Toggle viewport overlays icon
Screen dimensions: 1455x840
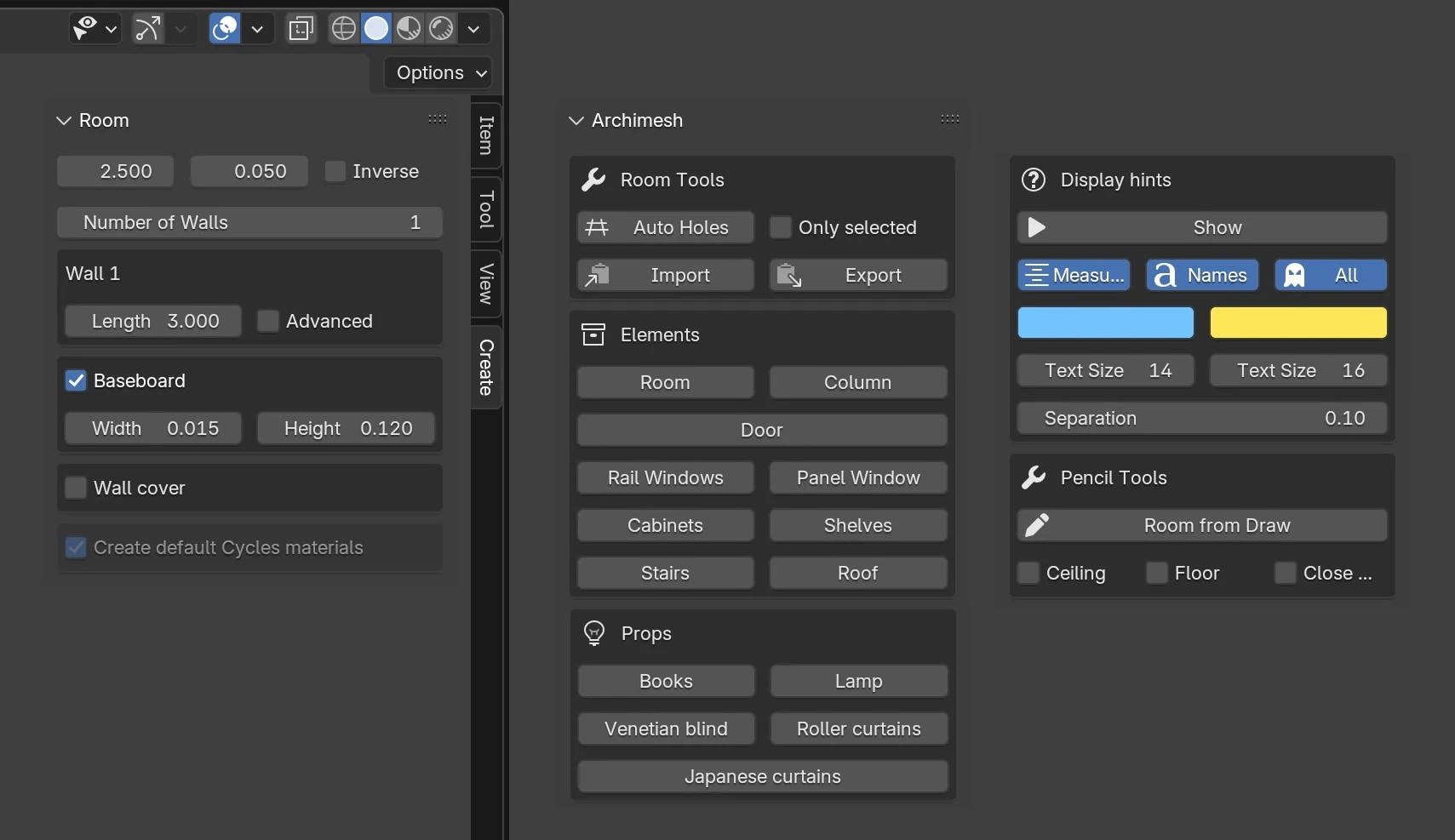point(225,29)
